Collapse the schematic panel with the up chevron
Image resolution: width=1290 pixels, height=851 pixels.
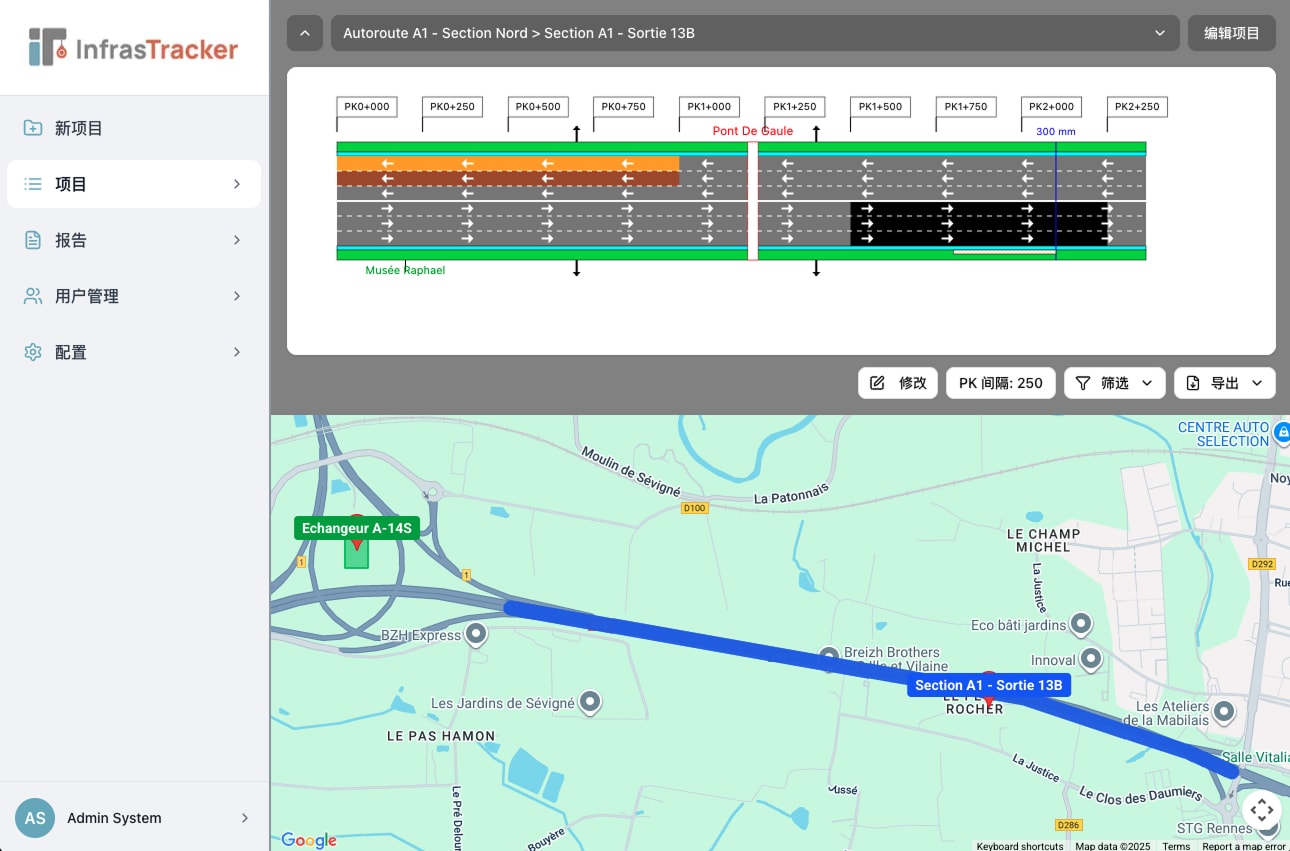point(305,33)
